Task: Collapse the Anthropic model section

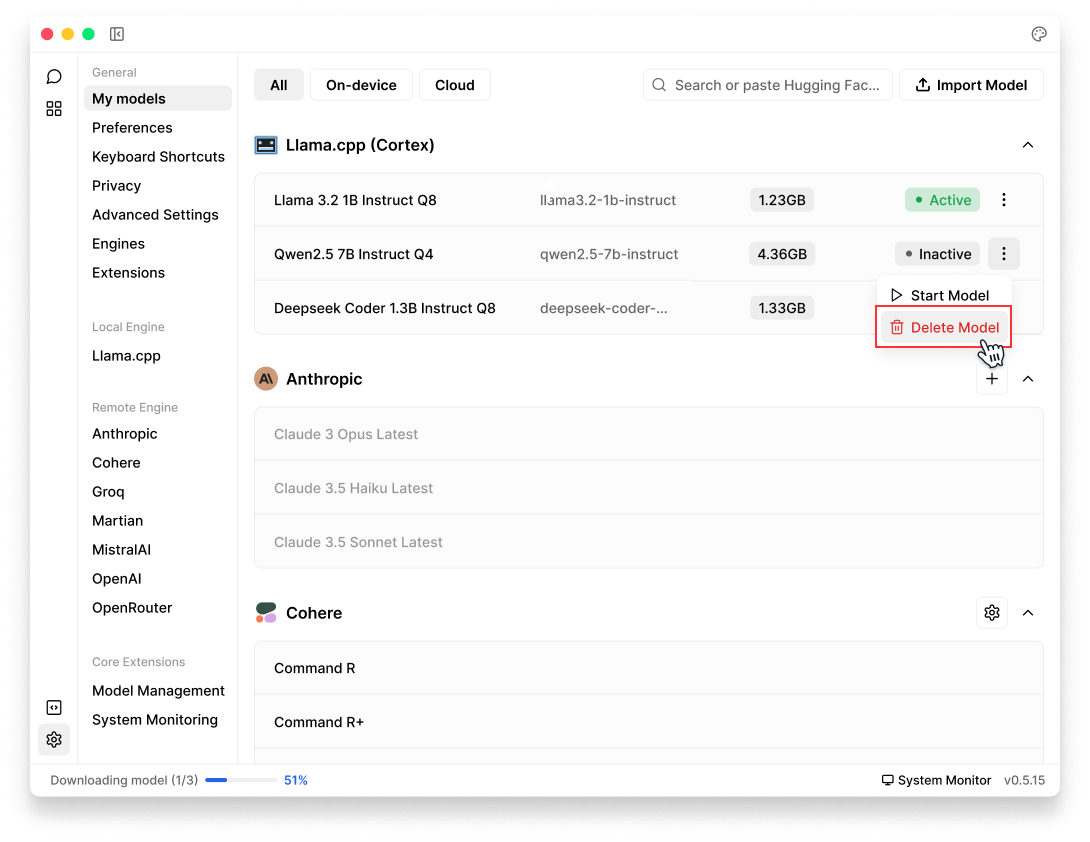Action: (1027, 379)
